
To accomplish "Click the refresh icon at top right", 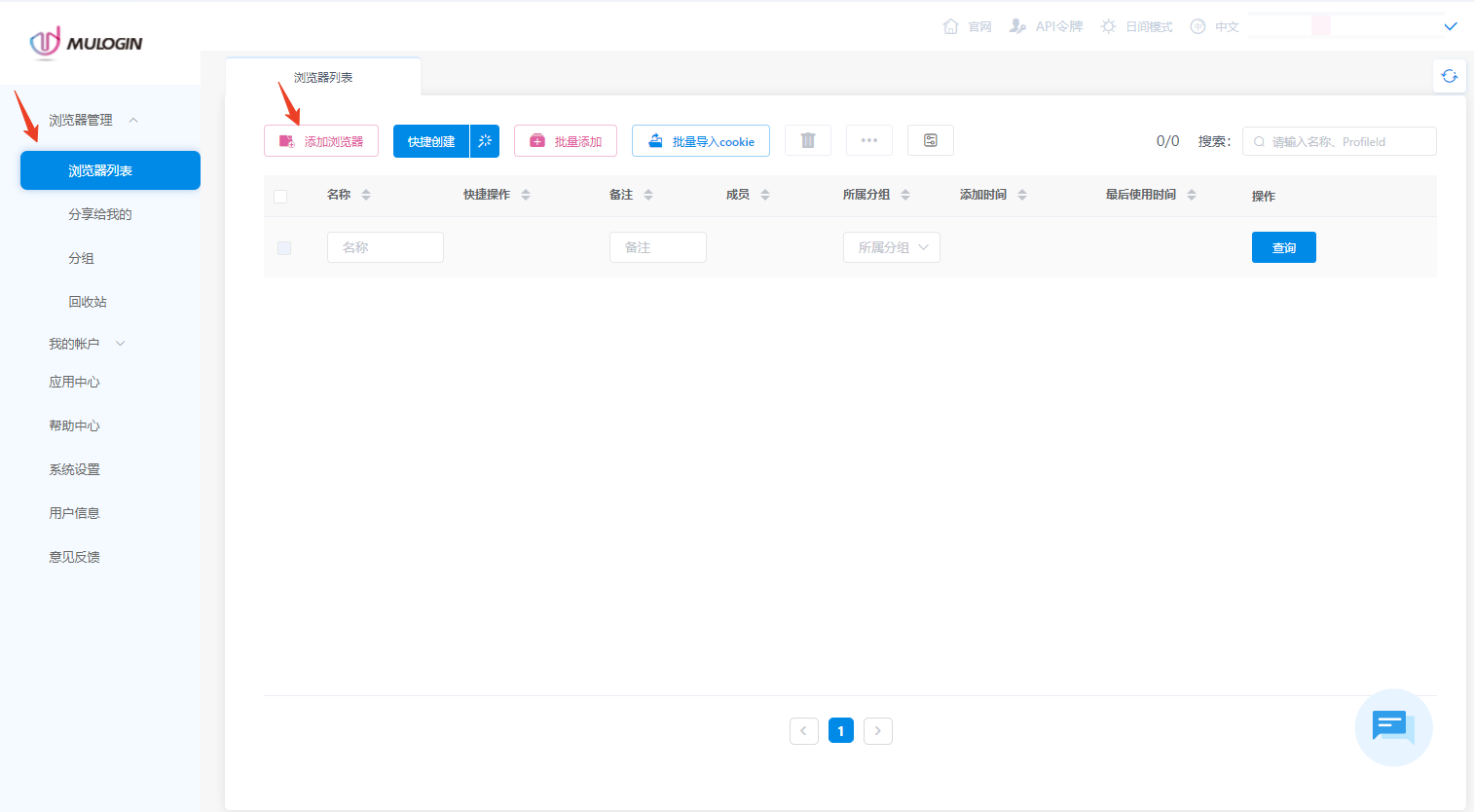I will [1449, 76].
